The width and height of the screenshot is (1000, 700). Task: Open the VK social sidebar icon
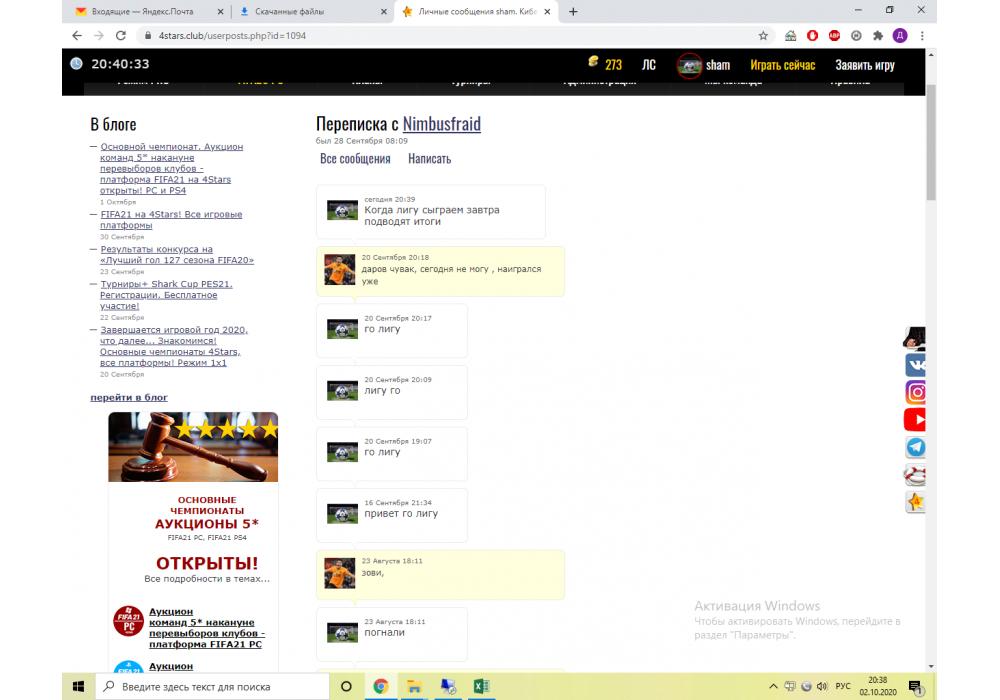point(915,365)
